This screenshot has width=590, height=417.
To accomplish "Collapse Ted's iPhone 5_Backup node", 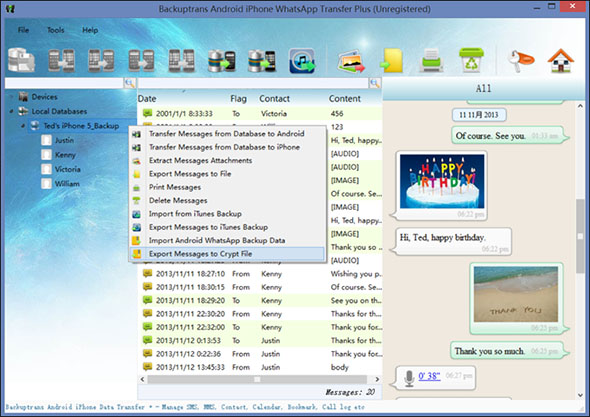I will [x=23, y=126].
